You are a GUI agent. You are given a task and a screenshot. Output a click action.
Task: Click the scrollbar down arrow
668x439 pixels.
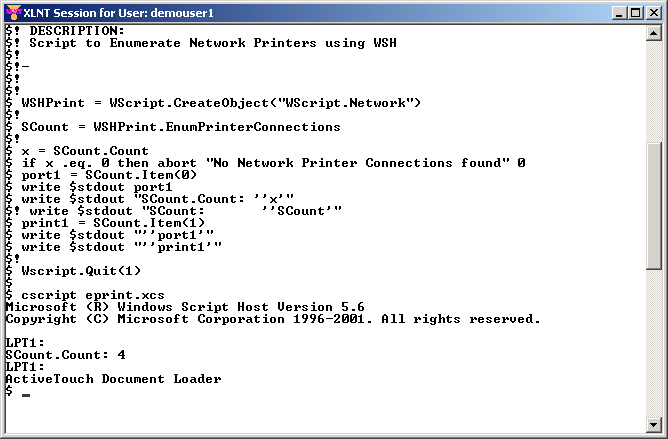[x=654, y=424]
